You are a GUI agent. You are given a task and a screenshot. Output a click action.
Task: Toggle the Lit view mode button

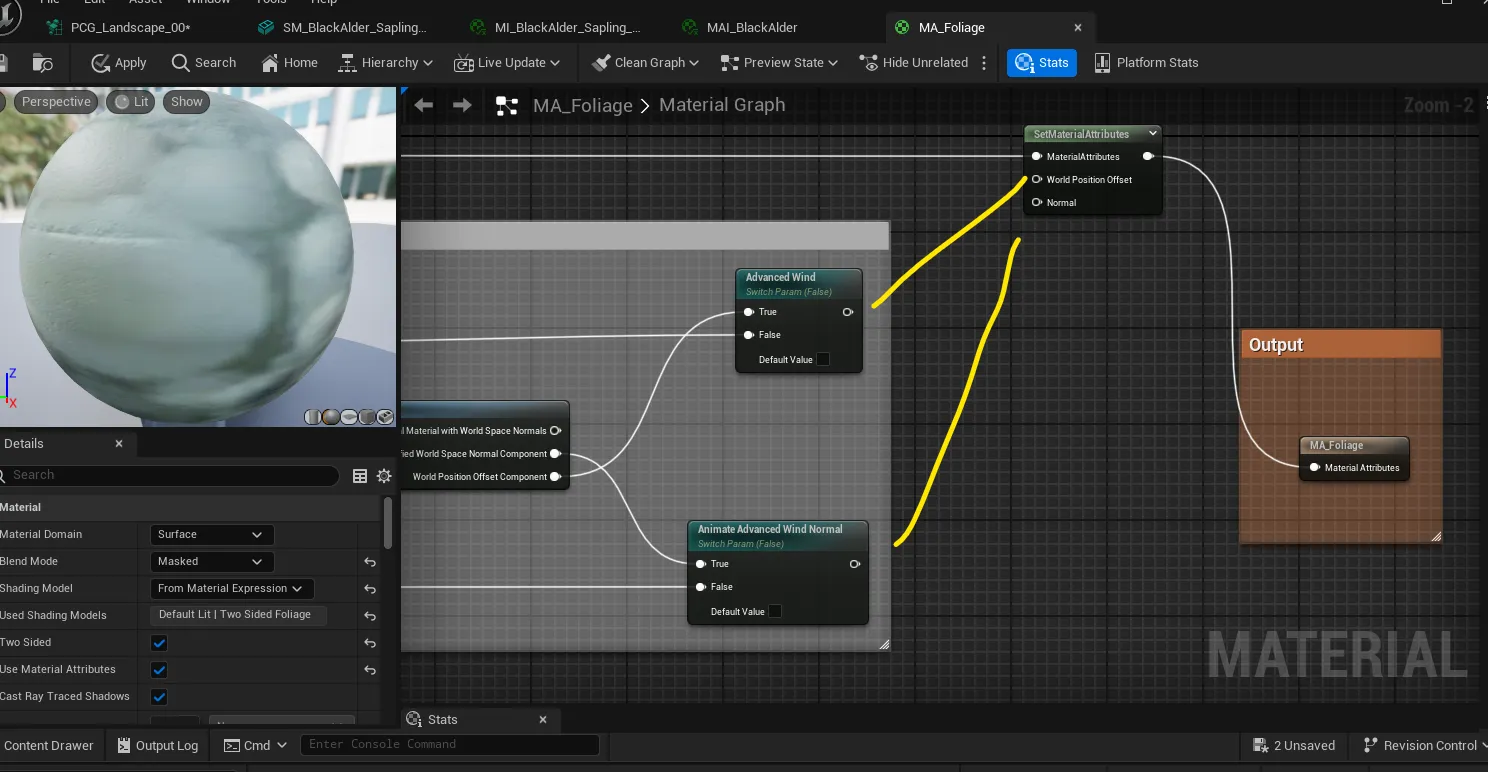point(132,101)
